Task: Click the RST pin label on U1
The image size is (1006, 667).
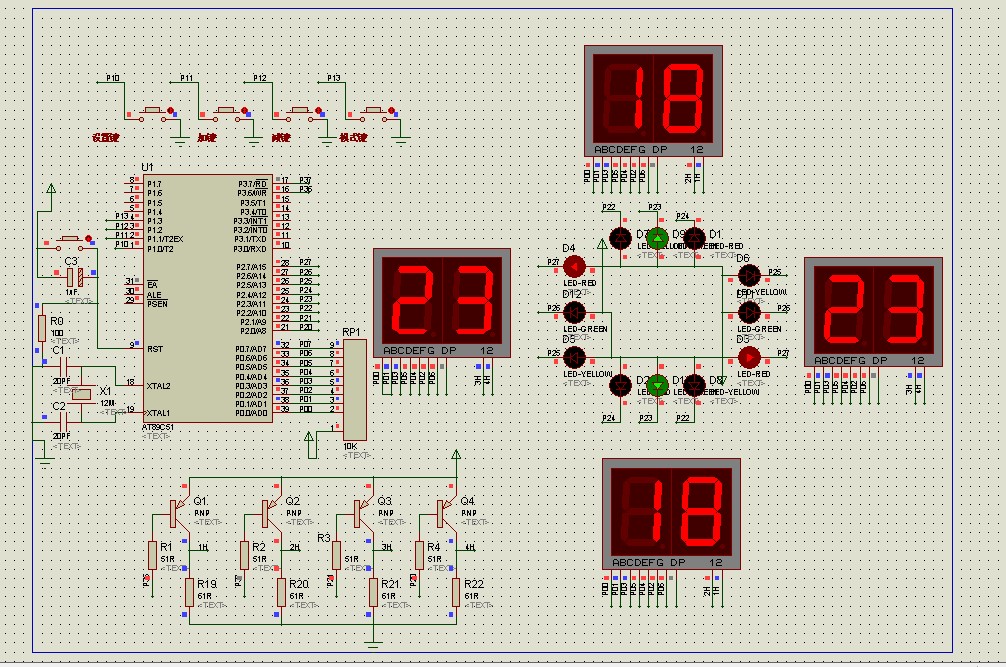Action: pyautogui.click(x=155, y=349)
